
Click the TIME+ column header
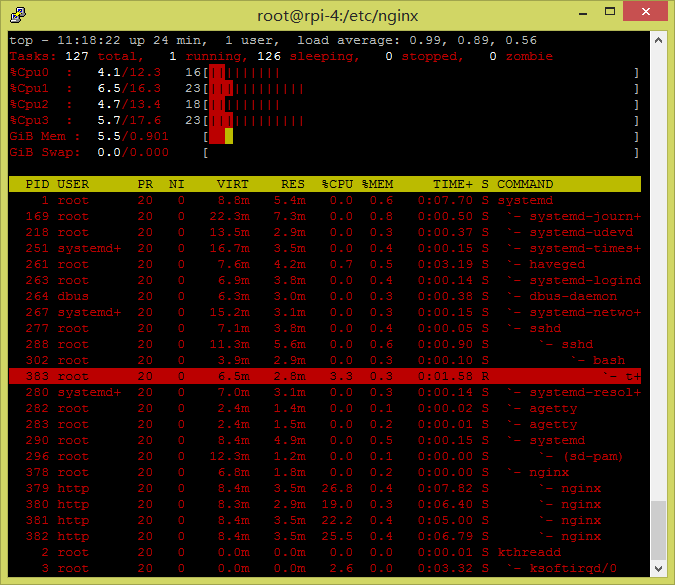coord(452,184)
